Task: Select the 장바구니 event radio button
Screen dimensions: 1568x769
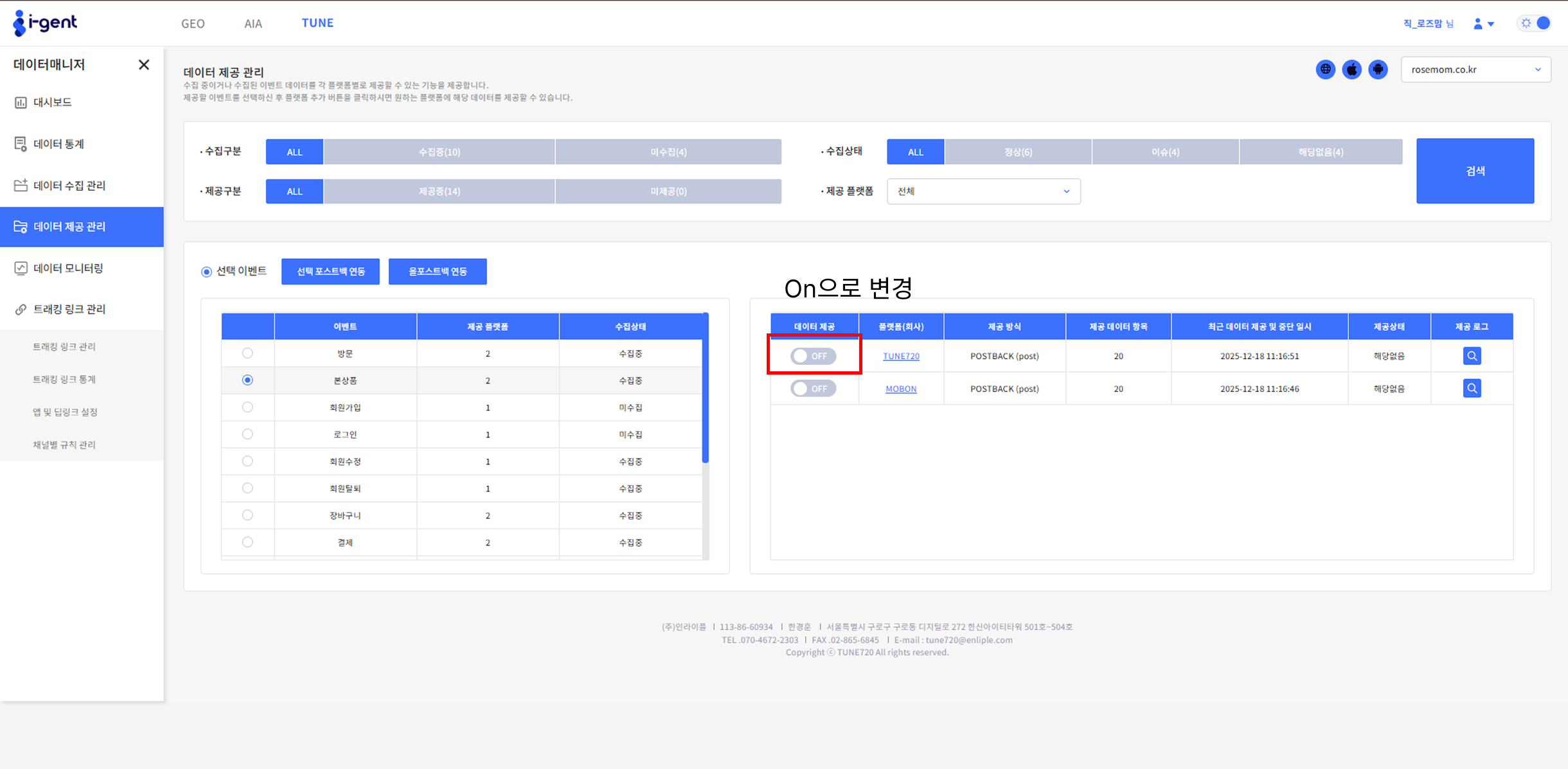Action: point(247,515)
